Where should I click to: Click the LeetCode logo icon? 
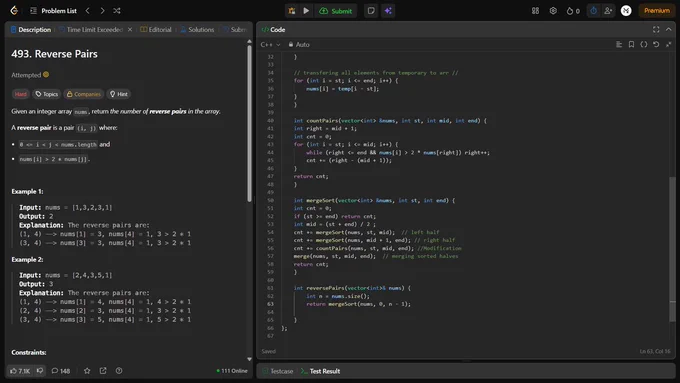[x=14, y=10]
